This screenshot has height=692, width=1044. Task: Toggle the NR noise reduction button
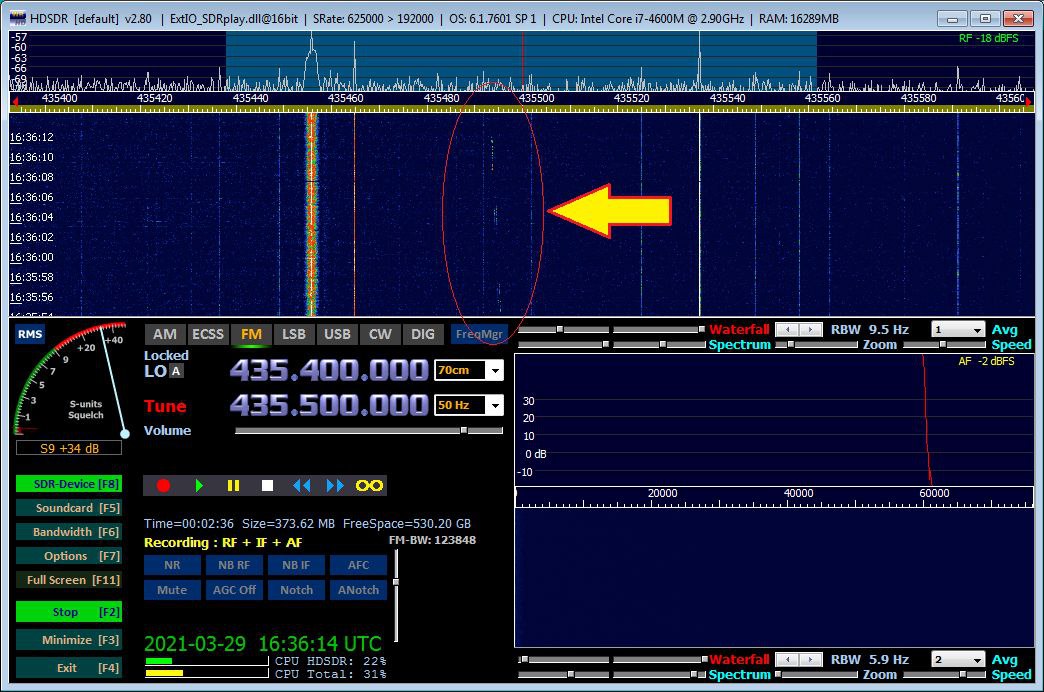tap(172, 565)
